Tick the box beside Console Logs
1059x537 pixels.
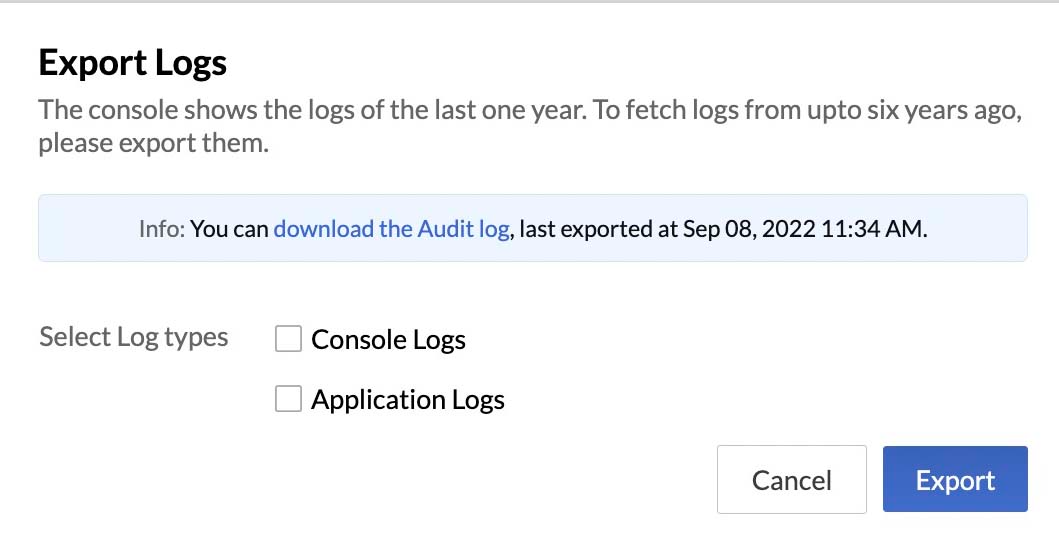pos(288,338)
